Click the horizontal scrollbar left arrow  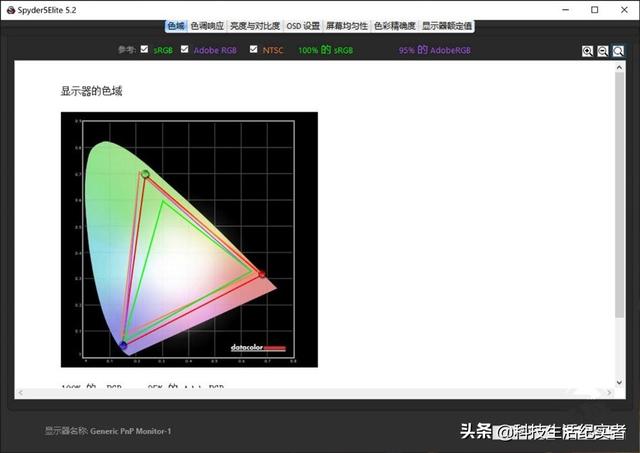(20, 393)
